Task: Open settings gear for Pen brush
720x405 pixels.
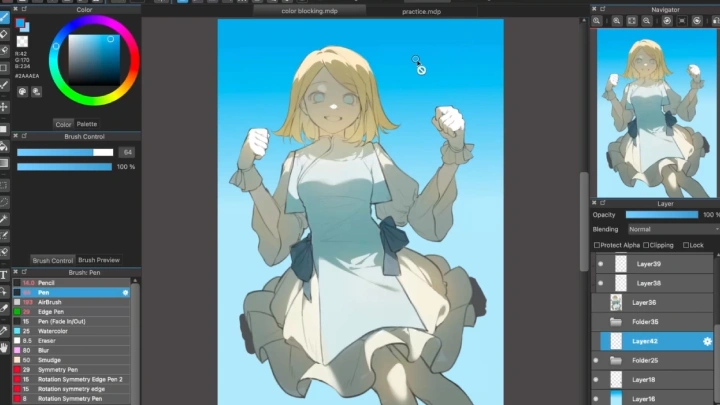Action: pyautogui.click(x=125, y=293)
